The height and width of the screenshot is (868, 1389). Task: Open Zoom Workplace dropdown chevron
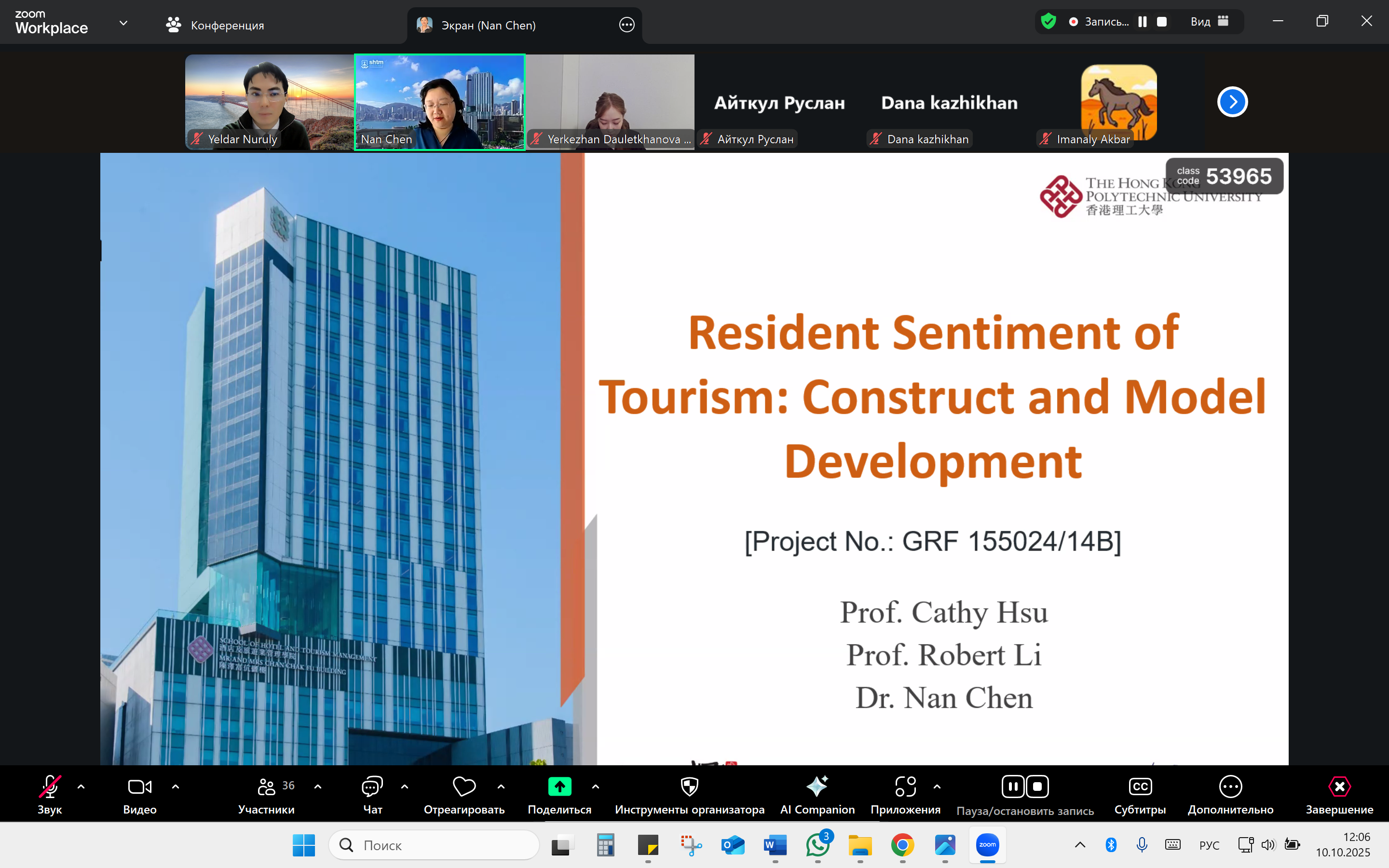point(123,23)
